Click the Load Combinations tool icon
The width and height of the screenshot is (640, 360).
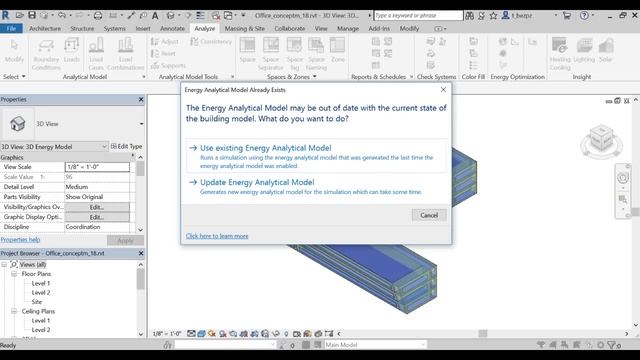pyautogui.click(x=125, y=45)
